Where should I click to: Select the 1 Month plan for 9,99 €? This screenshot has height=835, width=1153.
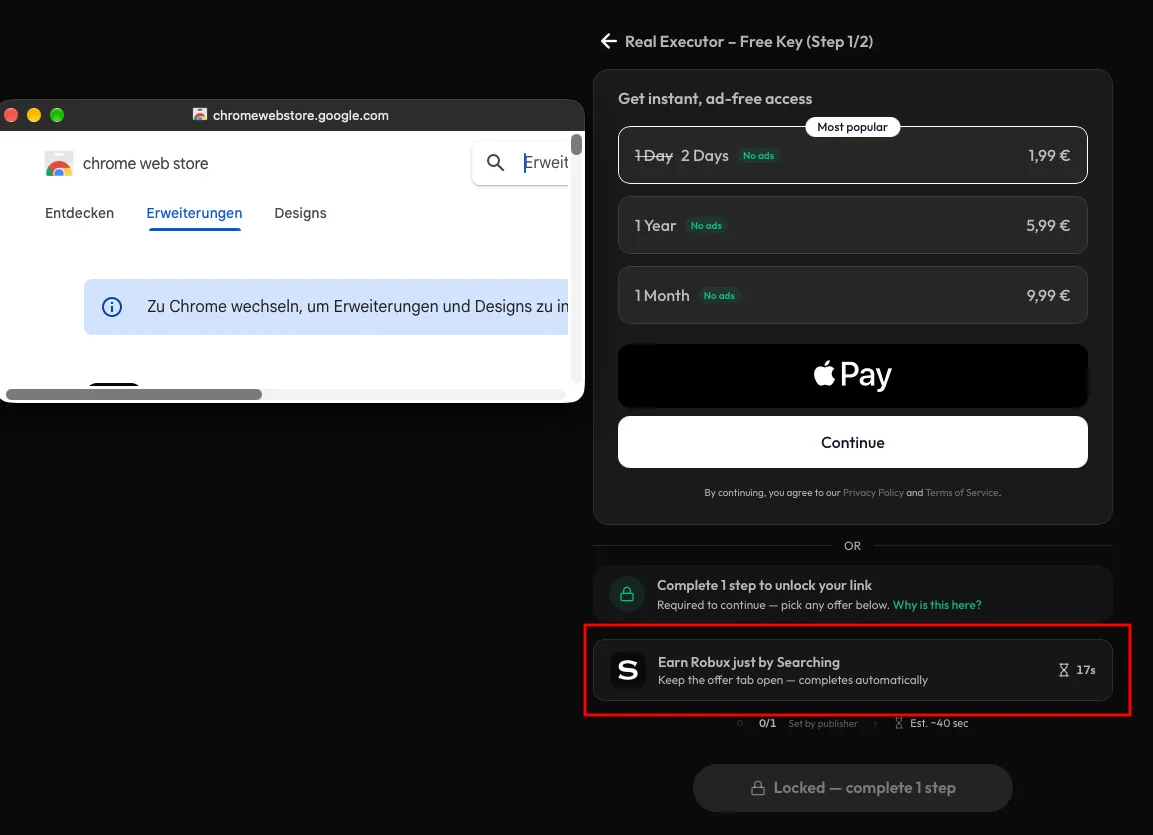tap(852, 295)
